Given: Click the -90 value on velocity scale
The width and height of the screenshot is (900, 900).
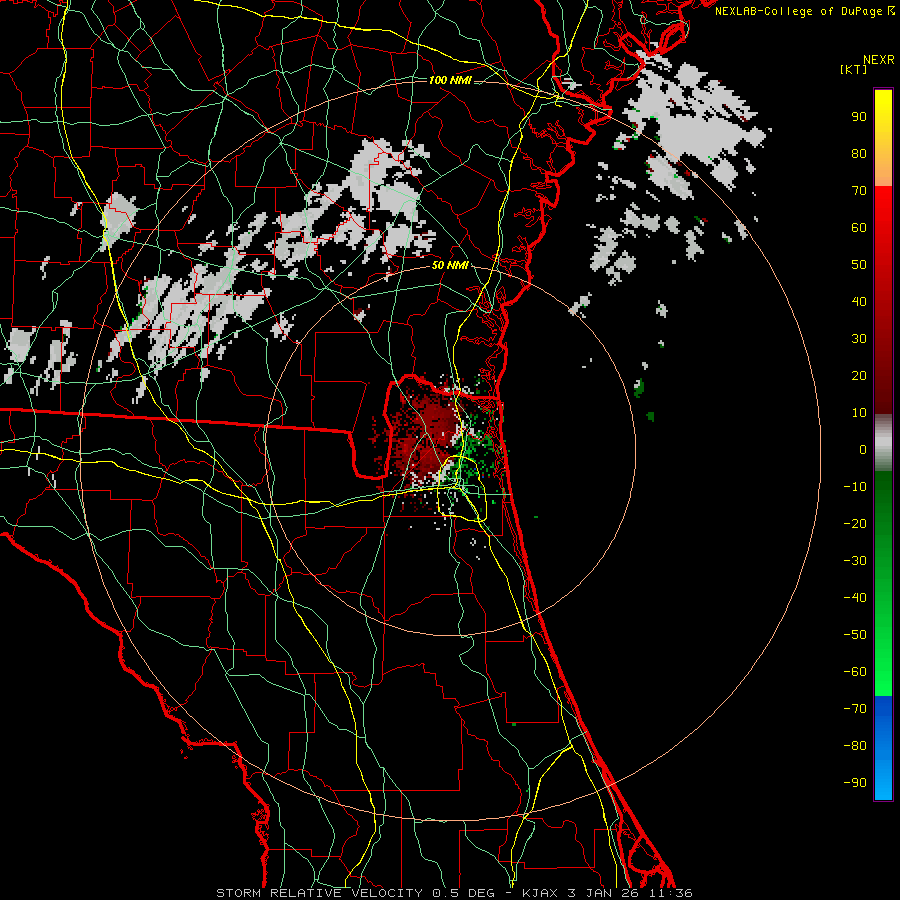Looking at the screenshot, I should pos(855,782).
